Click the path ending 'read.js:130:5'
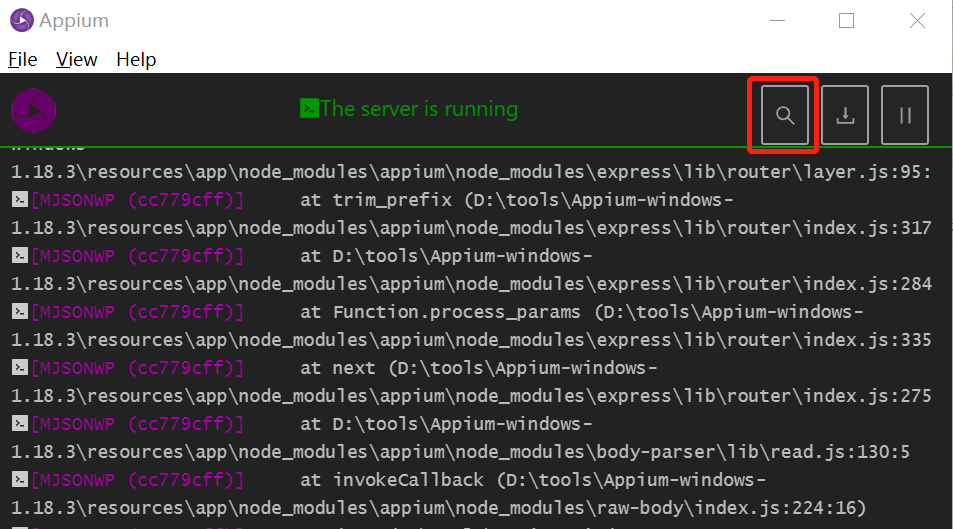953x529 pixels. coord(460,452)
